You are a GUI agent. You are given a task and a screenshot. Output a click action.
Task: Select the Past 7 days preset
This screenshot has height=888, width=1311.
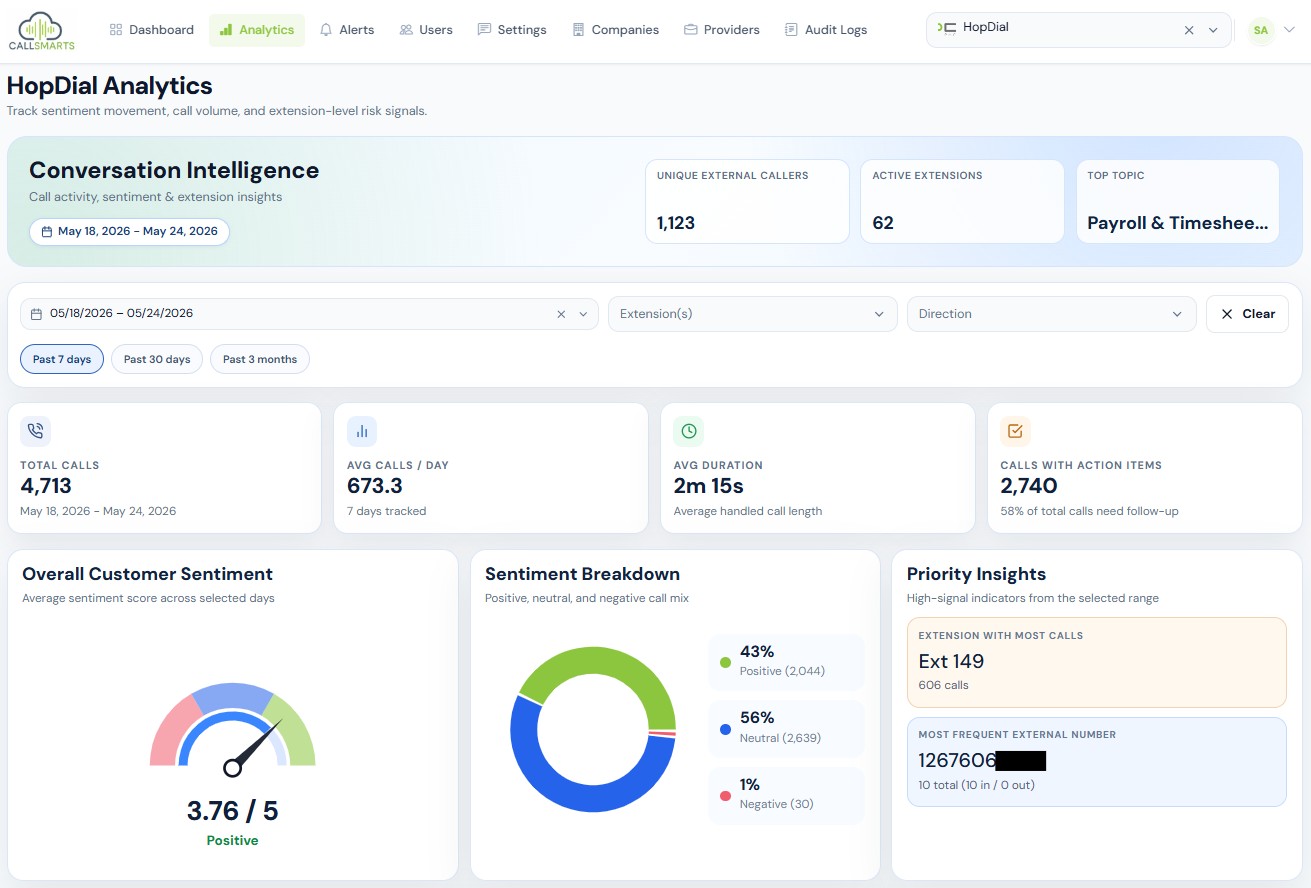(62, 359)
